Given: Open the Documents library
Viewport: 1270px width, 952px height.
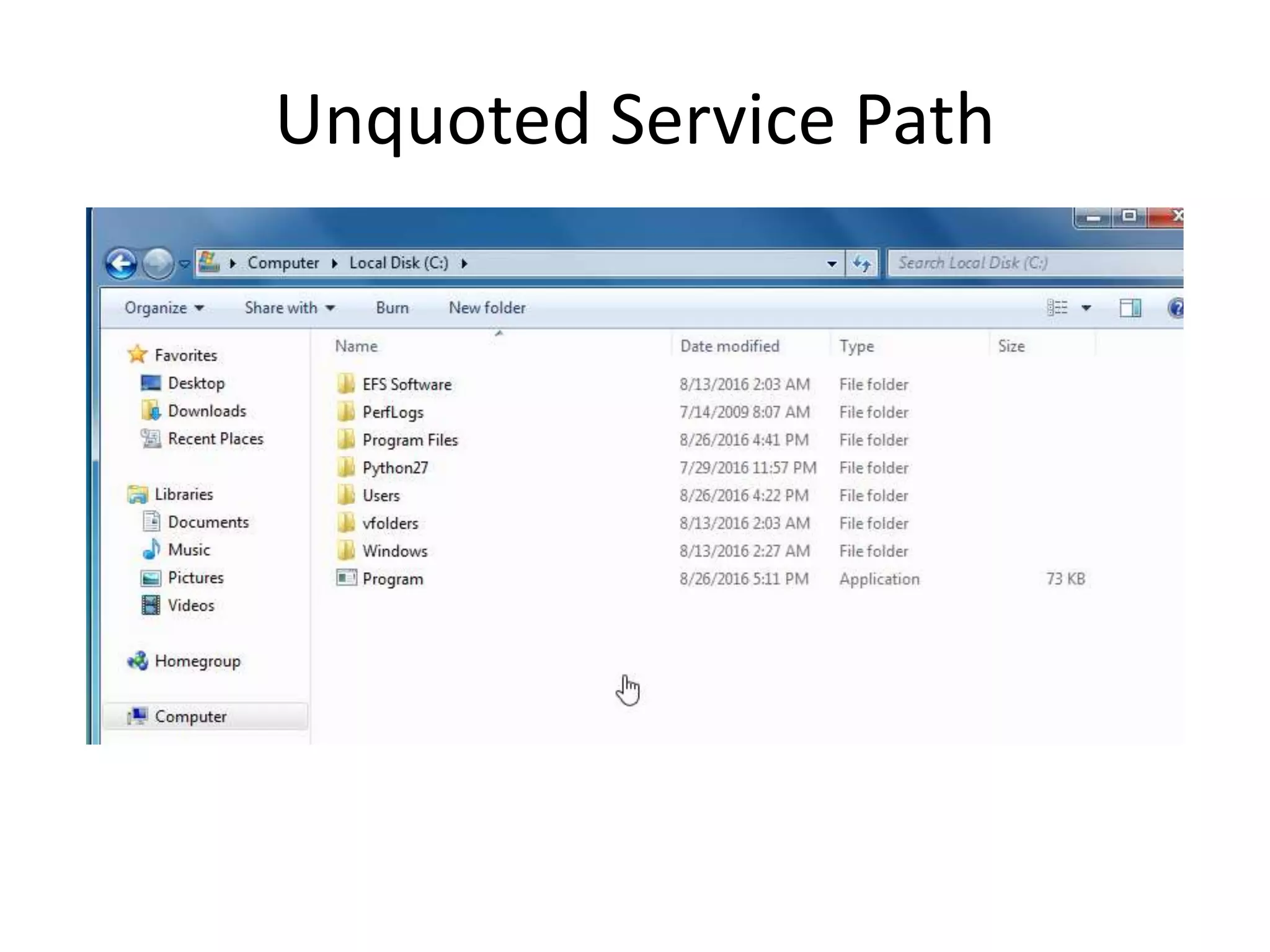Looking at the screenshot, I should (208, 522).
